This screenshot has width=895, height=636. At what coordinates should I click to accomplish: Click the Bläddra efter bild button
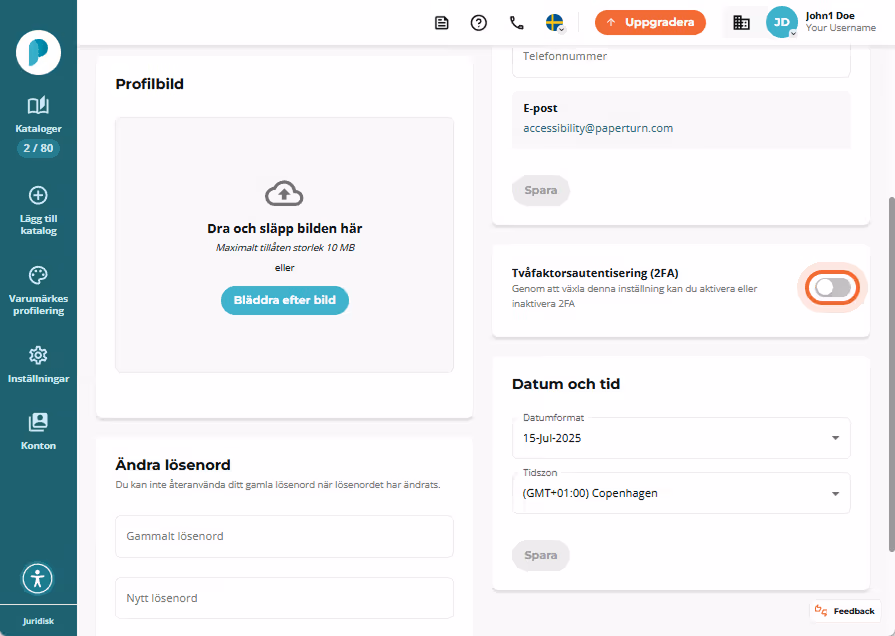pyautogui.click(x=285, y=300)
